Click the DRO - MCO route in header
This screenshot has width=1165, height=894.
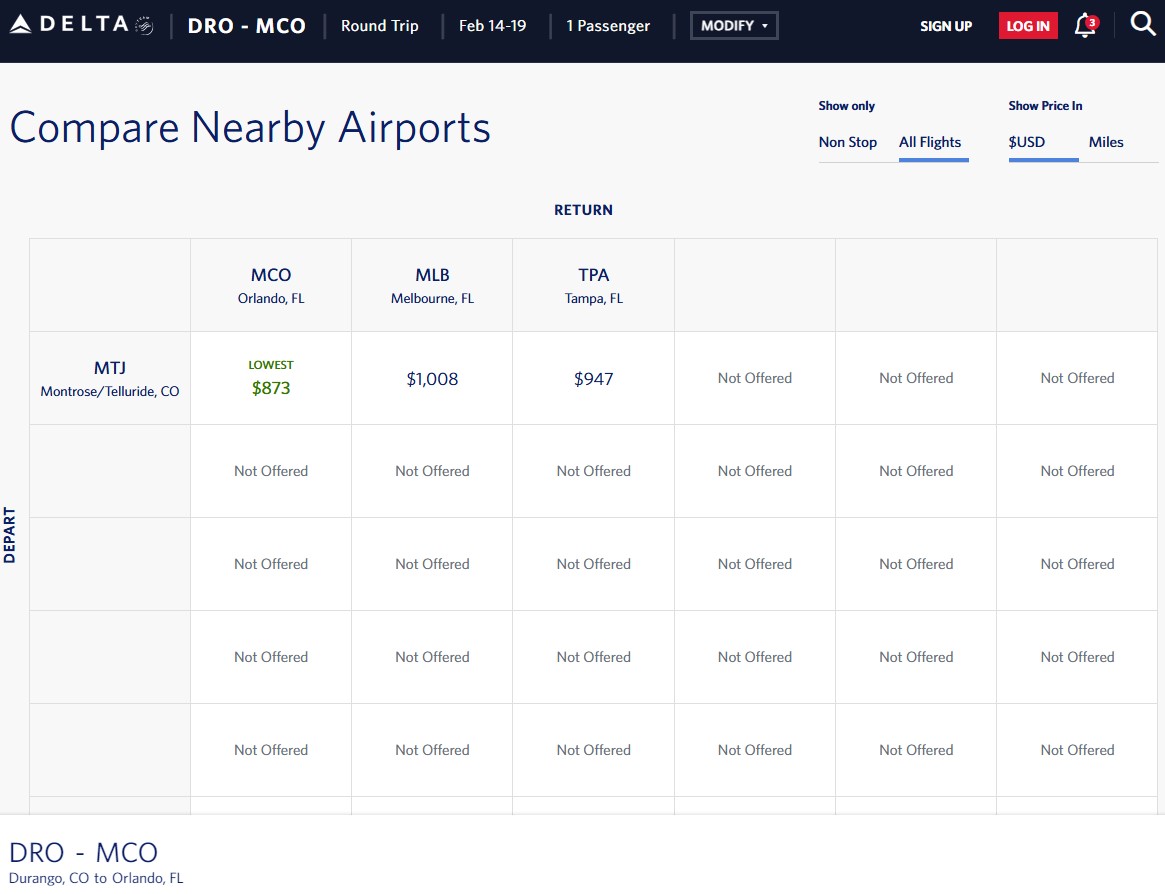pyautogui.click(x=247, y=26)
